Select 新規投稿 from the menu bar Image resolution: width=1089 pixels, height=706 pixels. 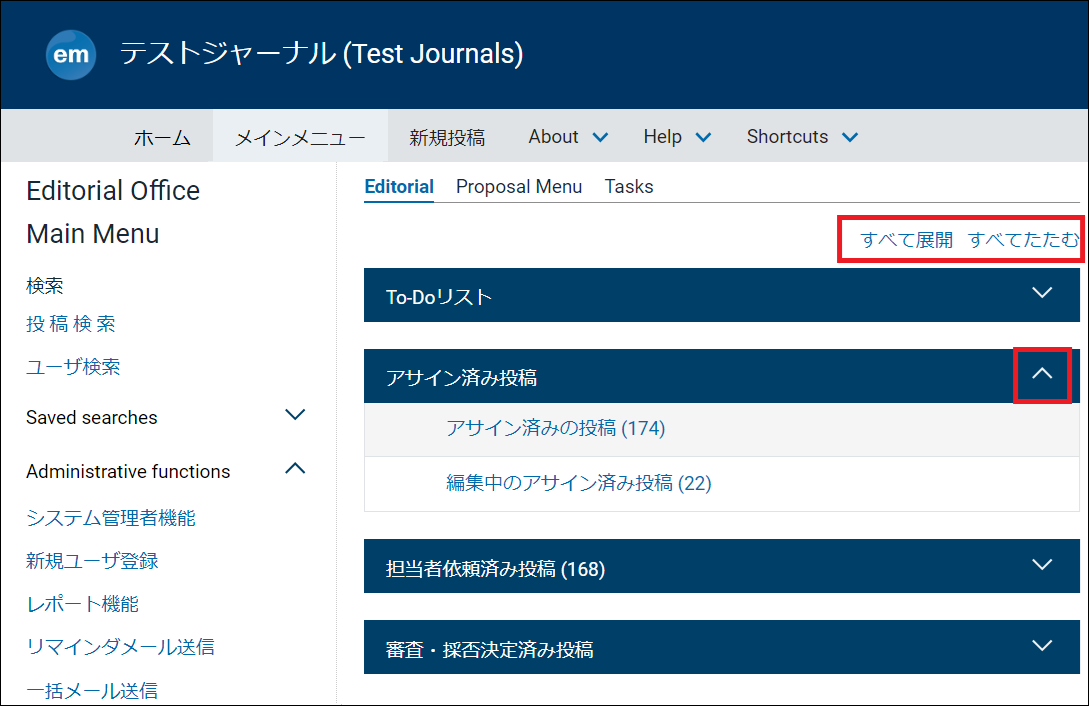(446, 136)
